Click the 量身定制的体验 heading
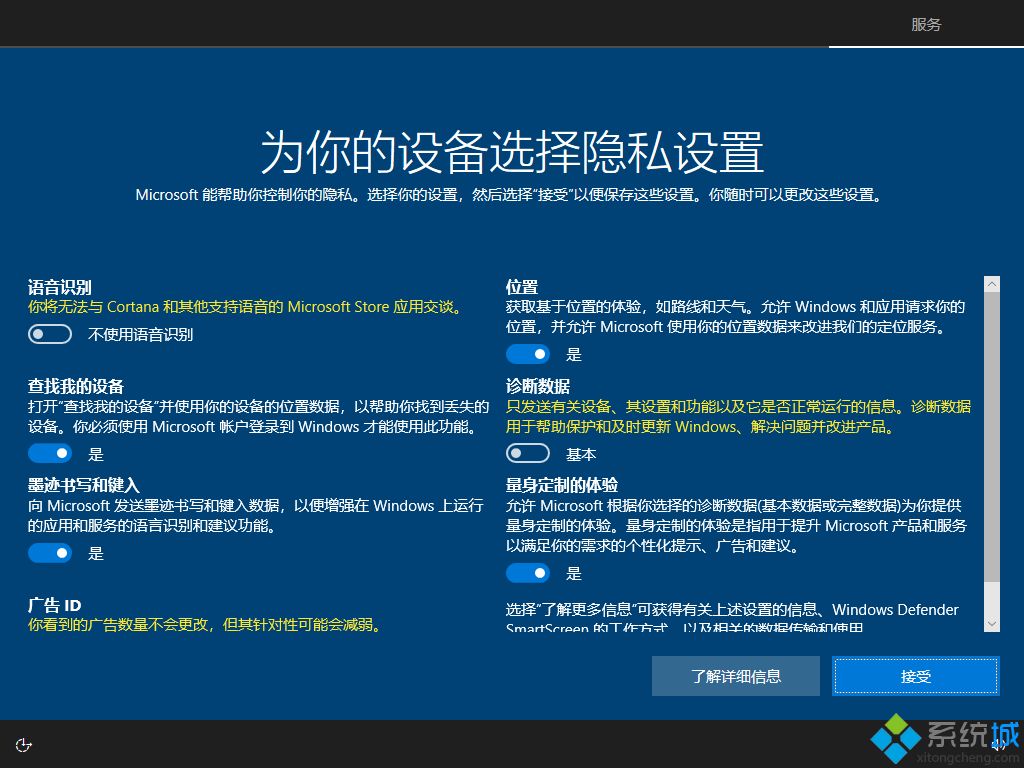The image size is (1024, 768). tap(562, 485)
